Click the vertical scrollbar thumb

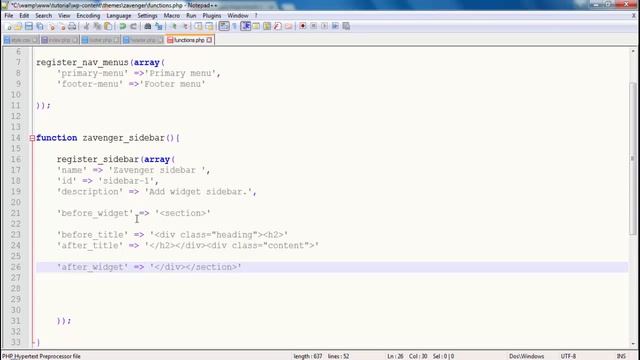pos(632,158)
